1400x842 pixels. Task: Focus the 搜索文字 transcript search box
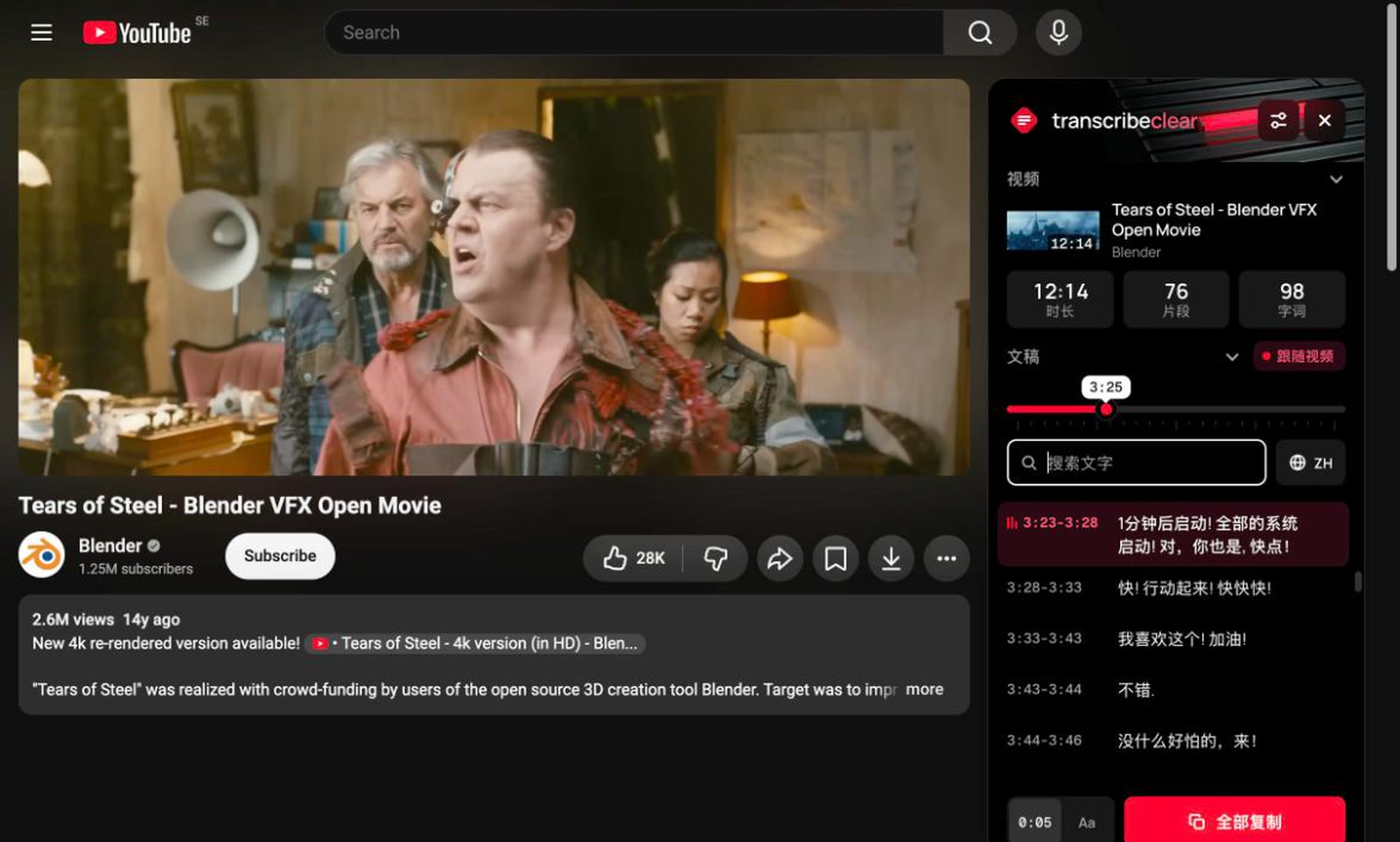(x=1137, y=463)
